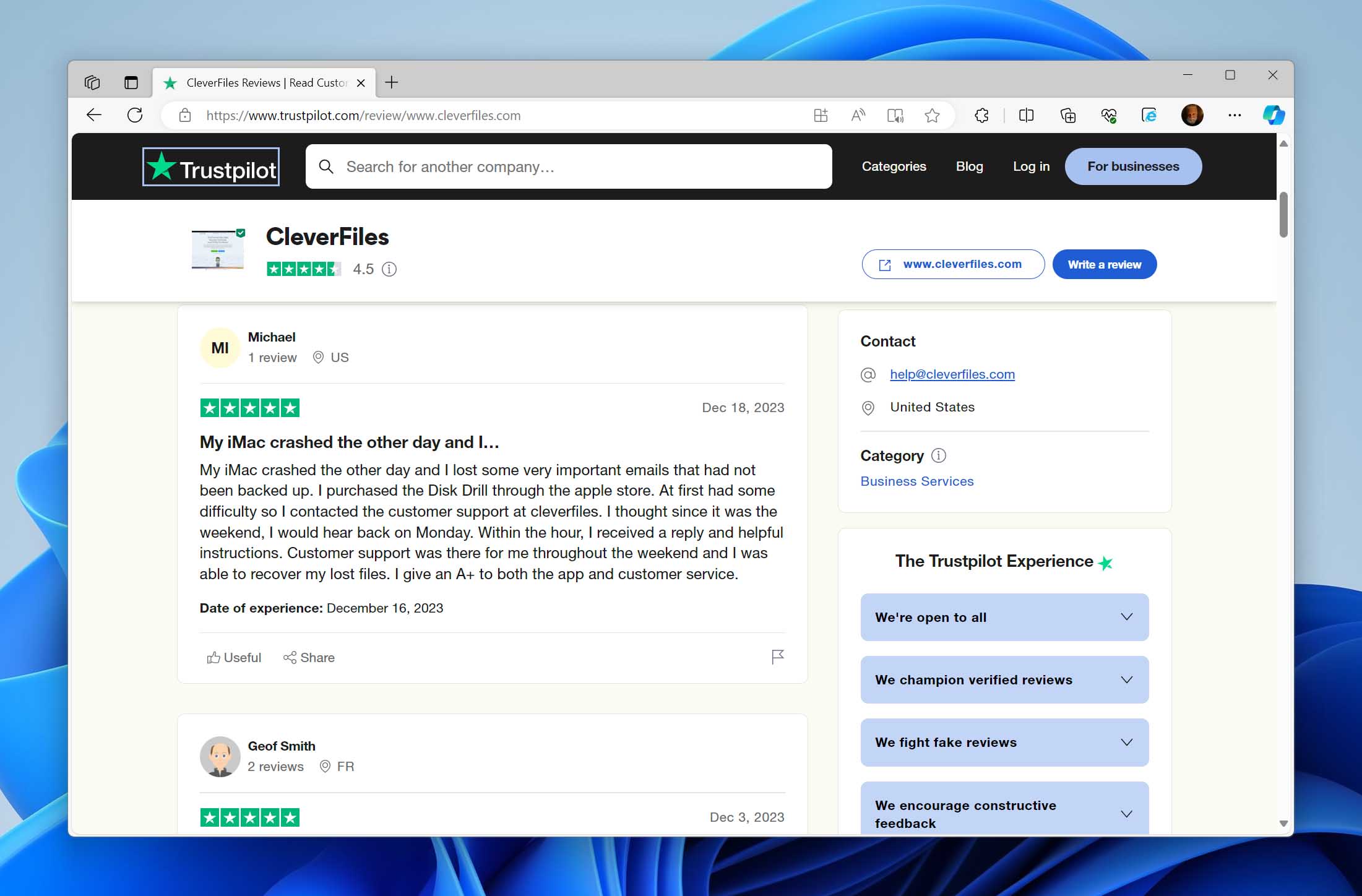
Task: Click Geof Smith's avatar photo
Action: tap(220, 756)
